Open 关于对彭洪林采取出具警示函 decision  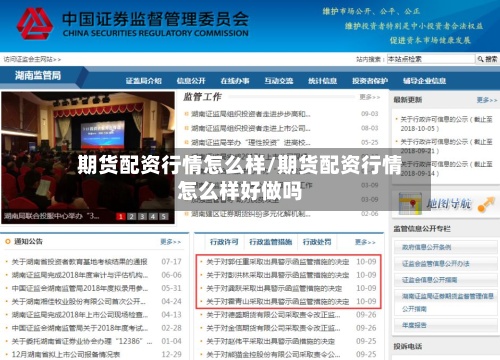click(x=278, y=275)
